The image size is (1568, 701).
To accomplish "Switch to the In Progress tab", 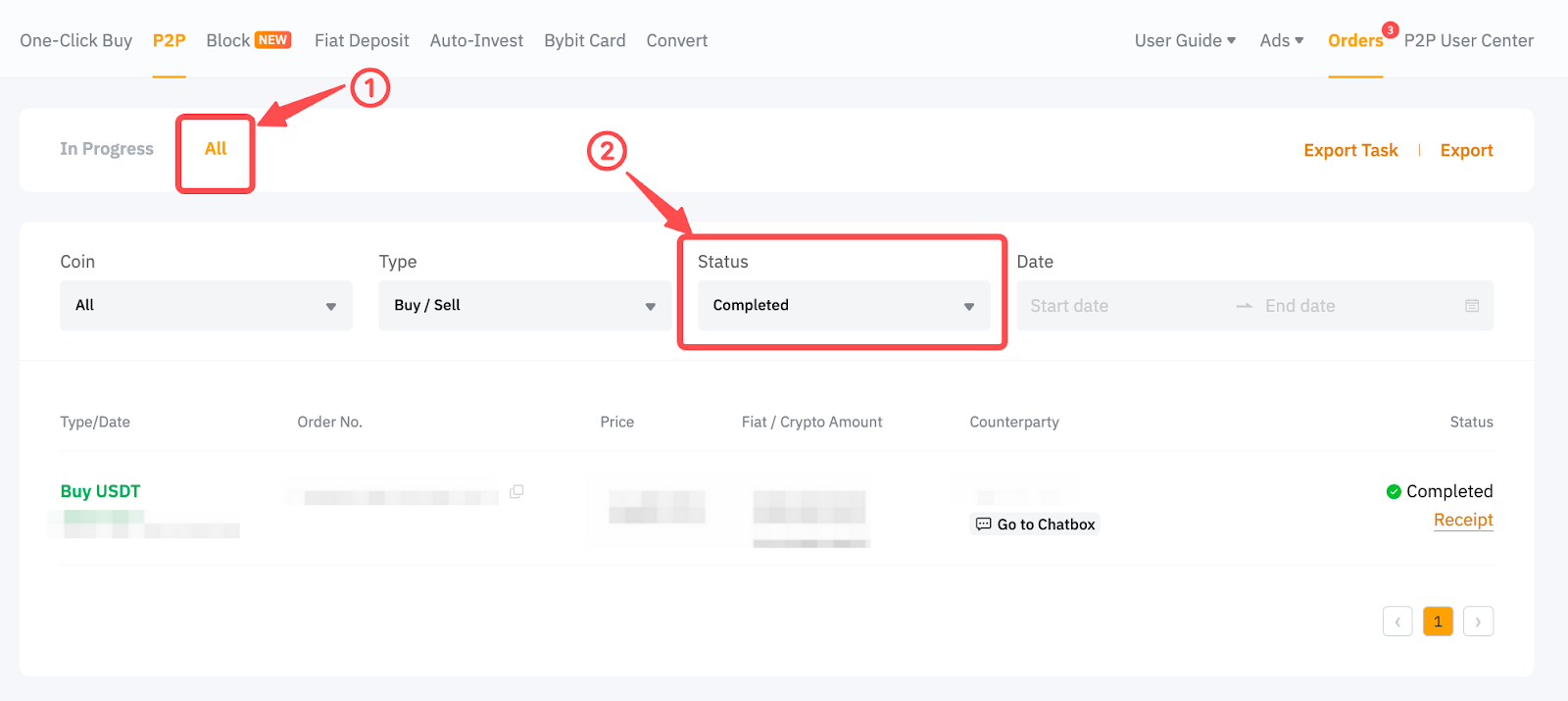I will (x=107, y=149).
